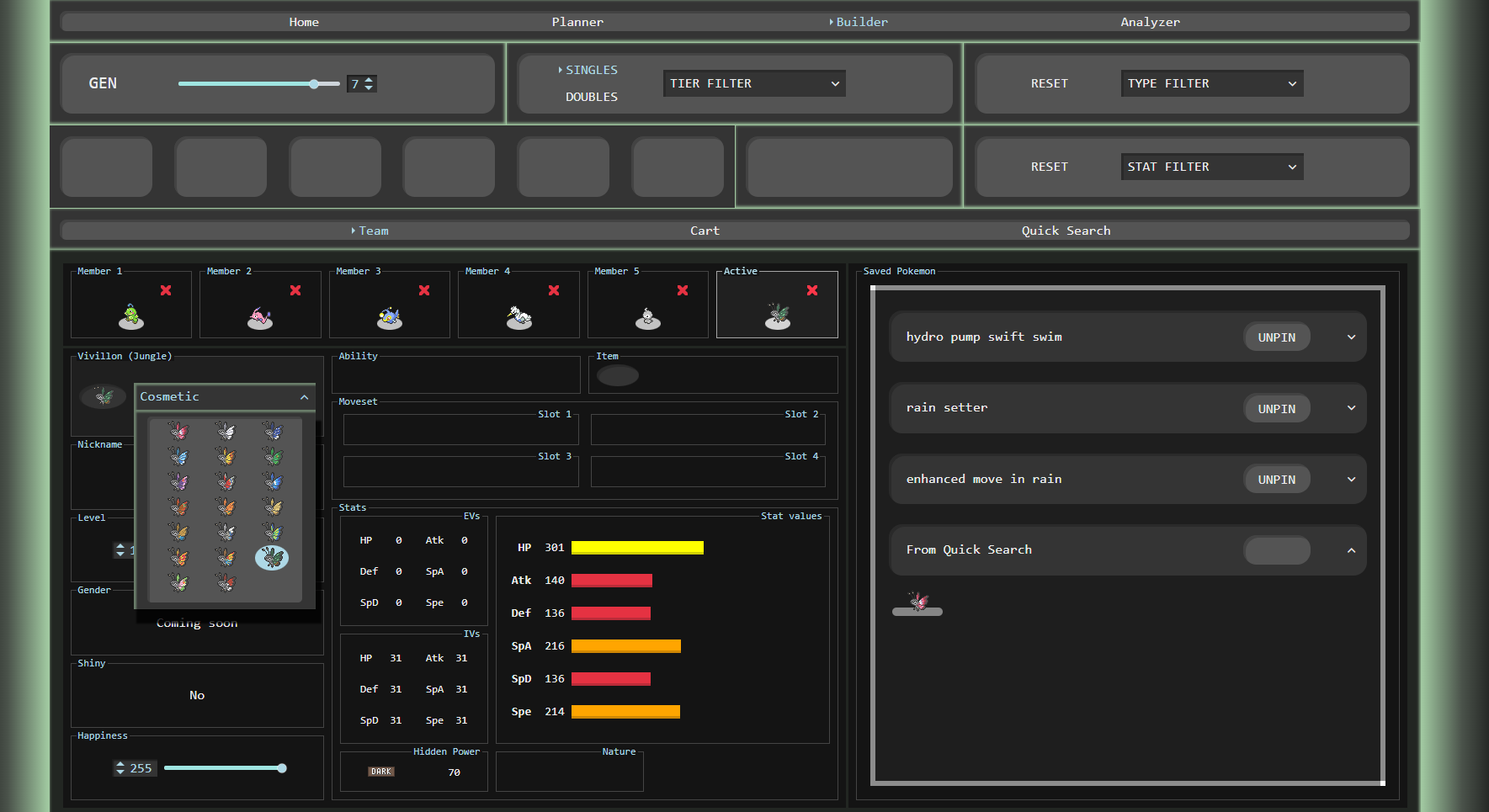The height and width of the screenshot is (812, 1489).
Task: Open the TIER FILTER dropdown
Action: [x=754, y=83]
